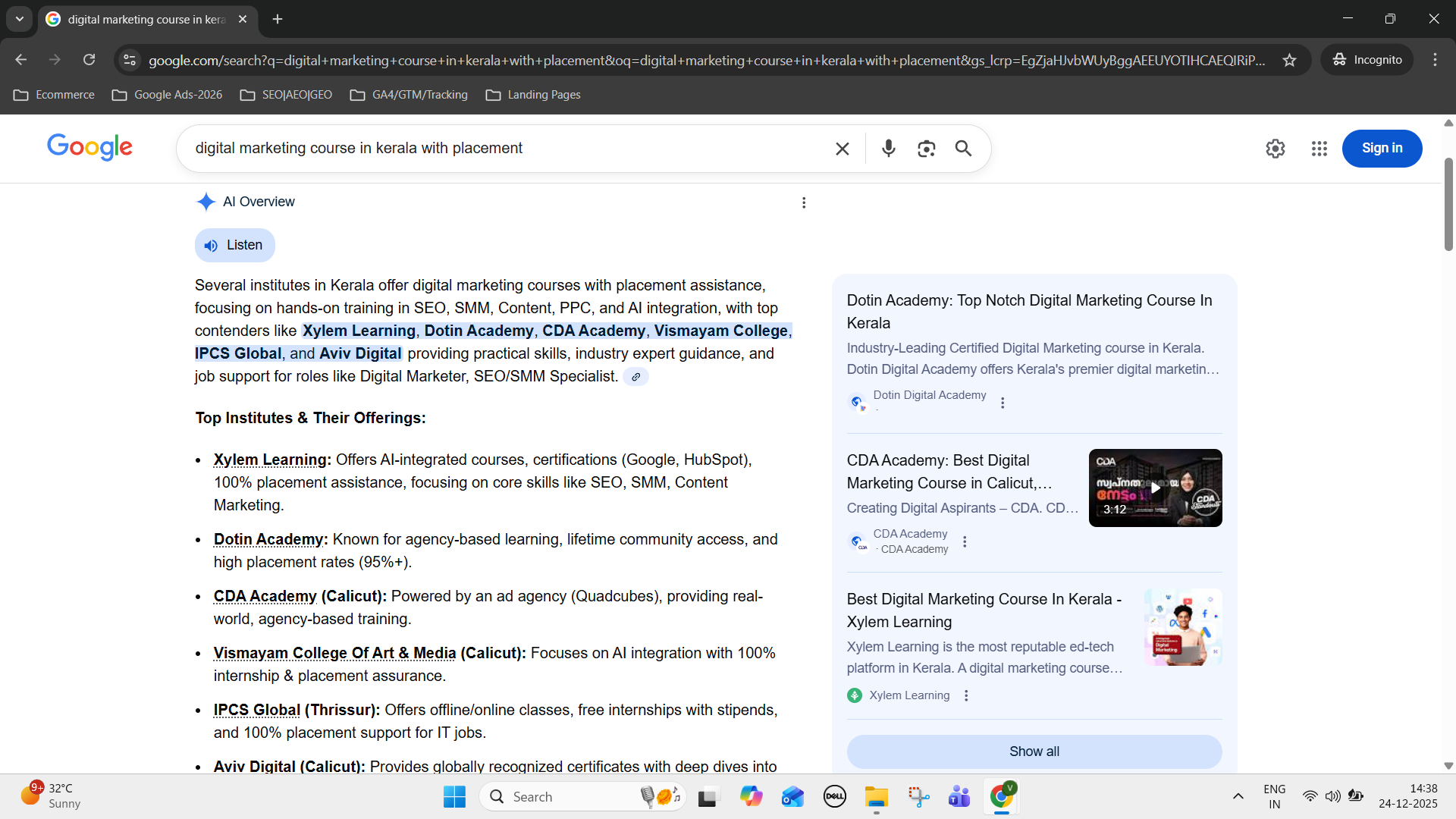Open CDA Academy bullet link
This screenshot has height=819, width=1456.
(265, 596)
